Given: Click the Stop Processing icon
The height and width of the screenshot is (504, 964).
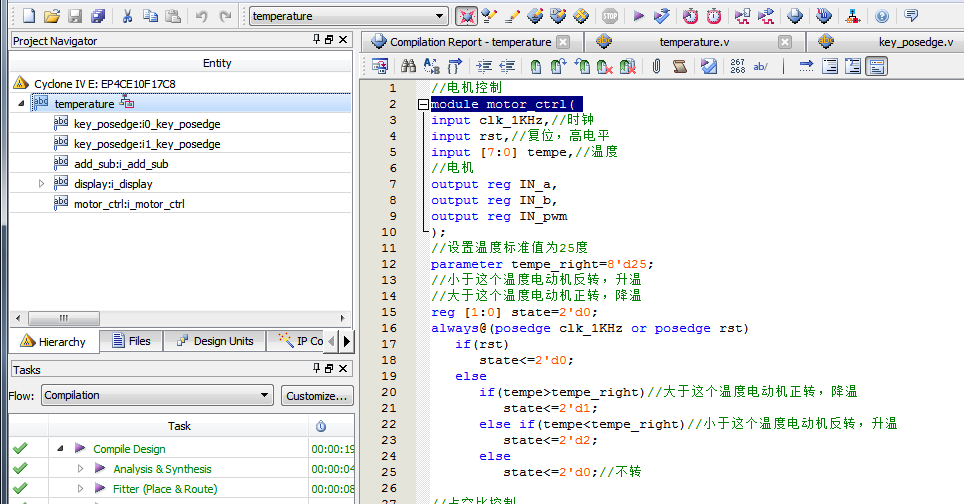Looking at the screenshot, I should click(x=610, y=16).
